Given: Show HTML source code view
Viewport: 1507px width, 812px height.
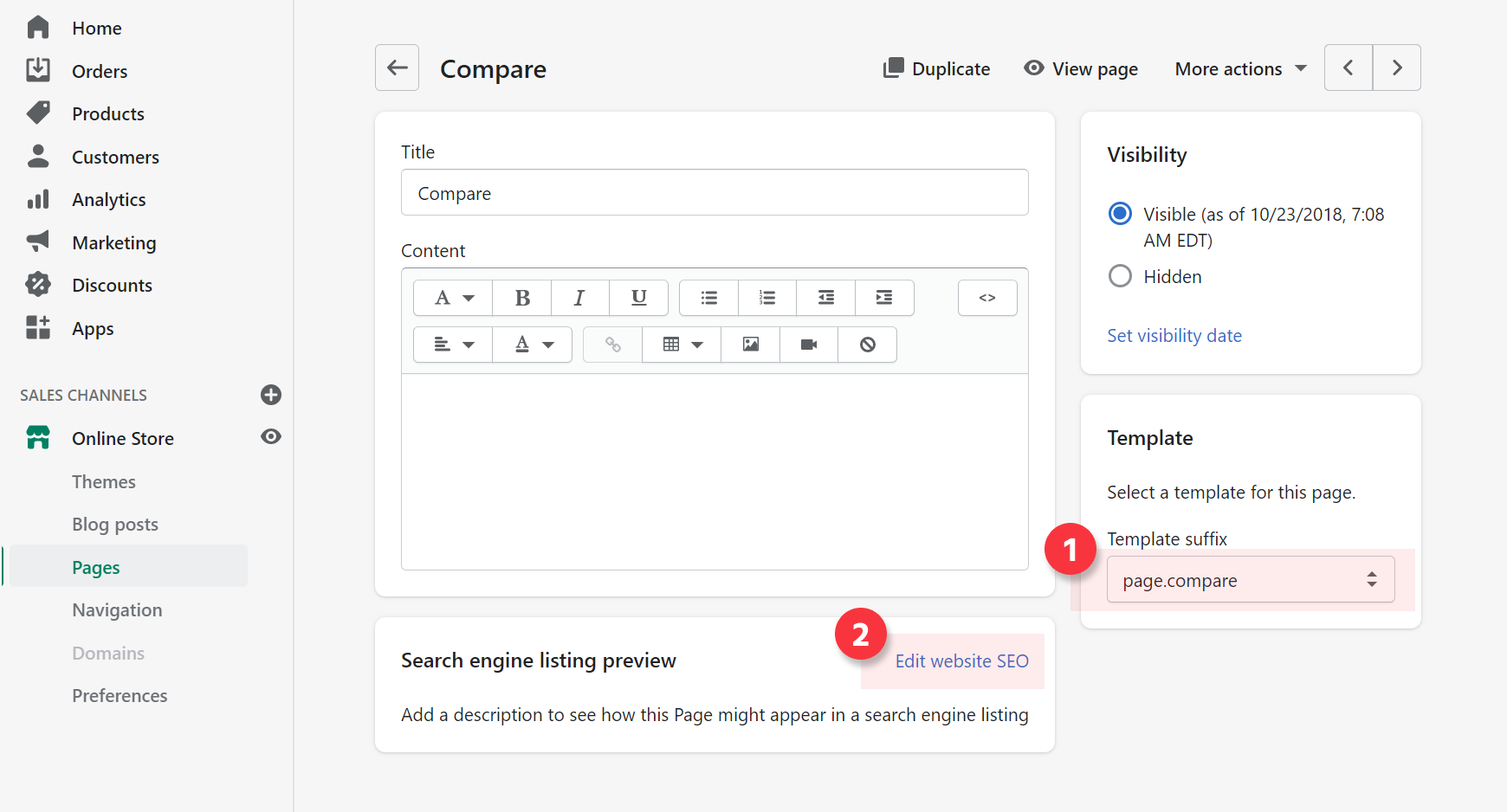Looking at the screenshot, I should (987, 298).
